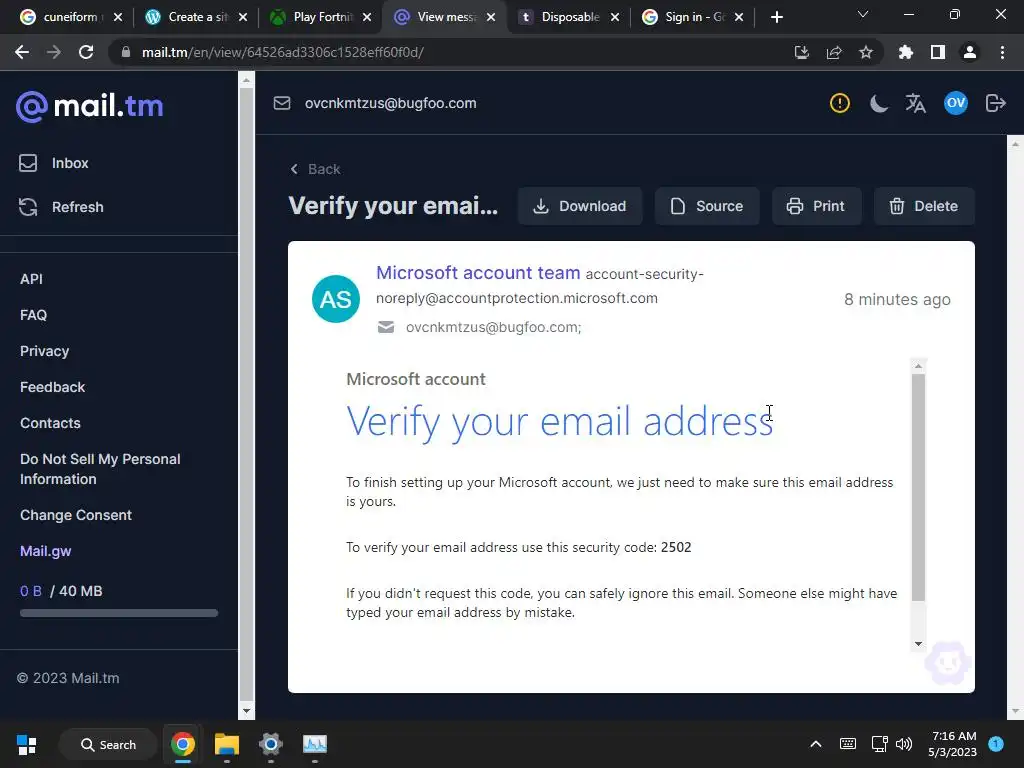The image size is (1024, 768).
Task: Open the Contacts link
Action: pos(50,423)
